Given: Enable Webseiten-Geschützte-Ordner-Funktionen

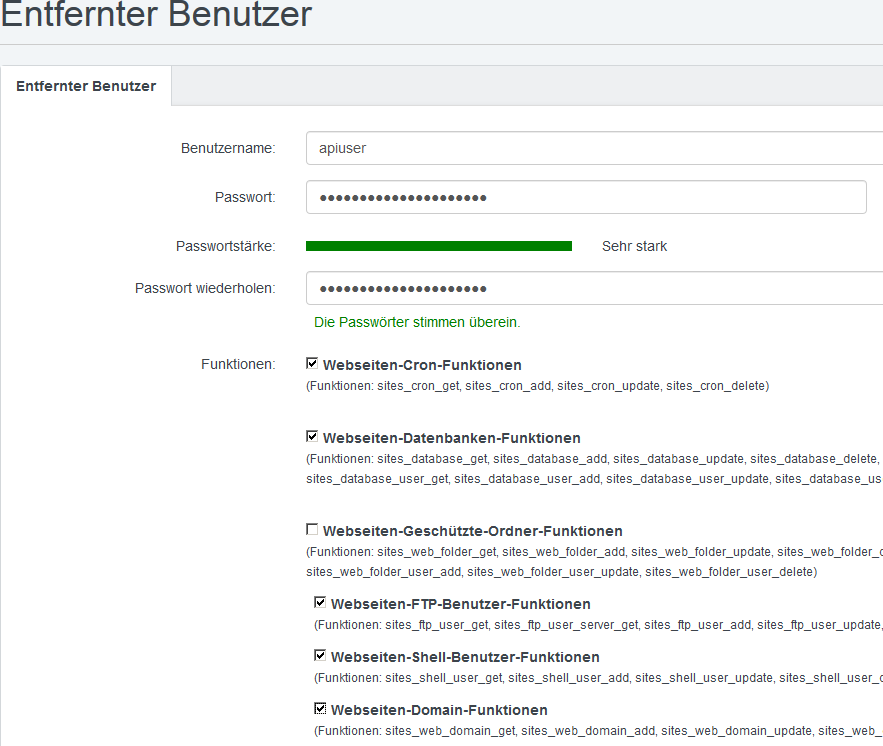Looking at the screenshot, I should (x=311, y=529).
